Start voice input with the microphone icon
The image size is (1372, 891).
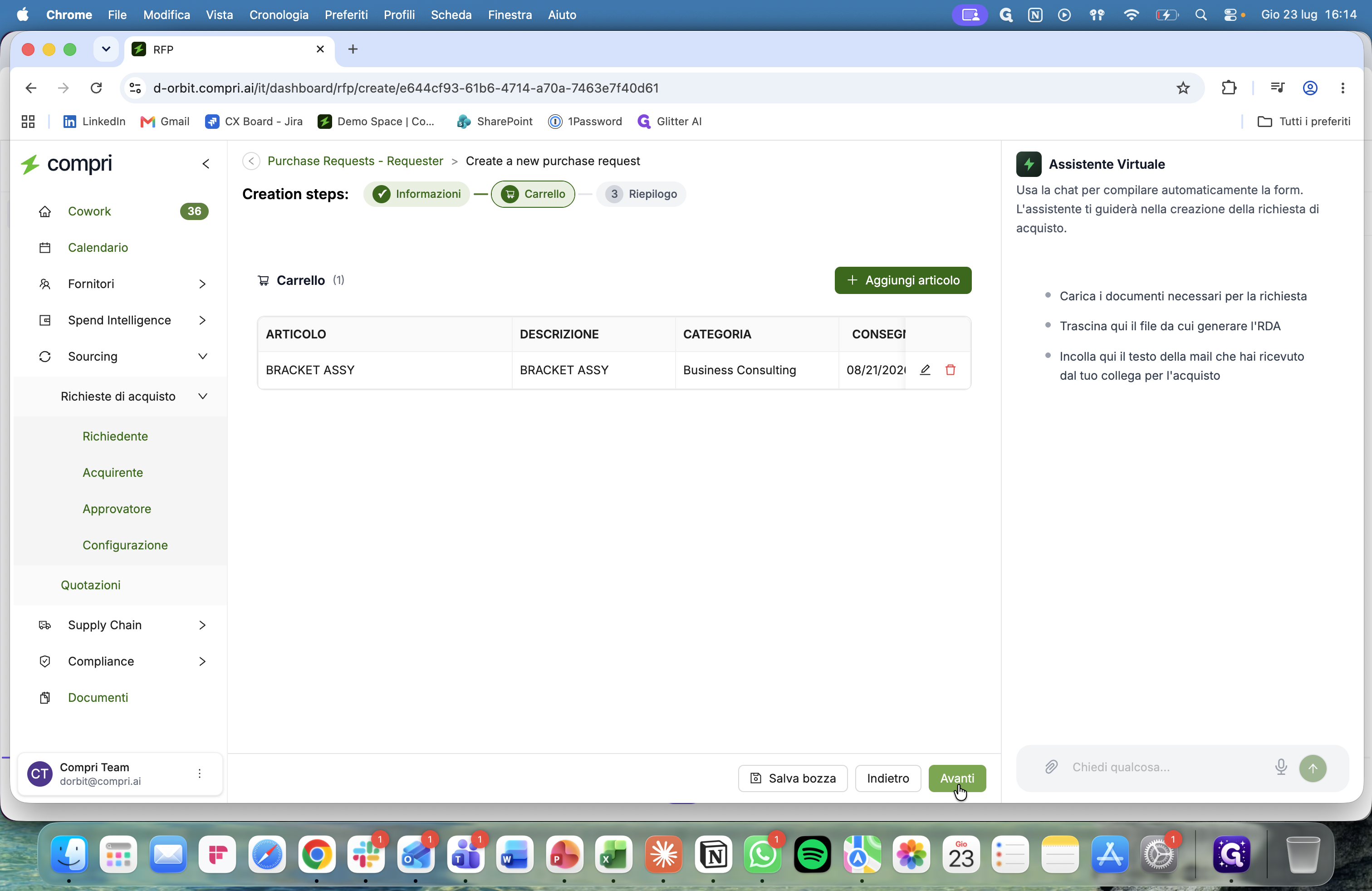click(x=1281, y=767)
